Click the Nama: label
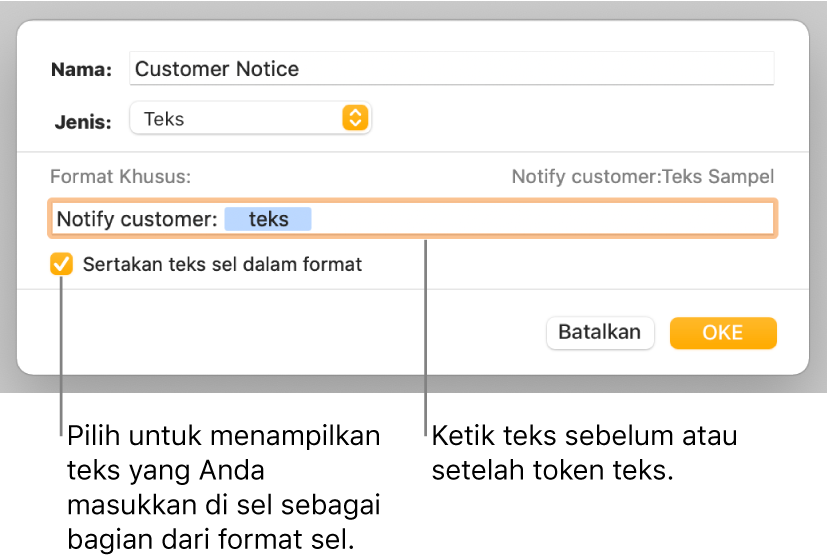 (x=81, y=70)
